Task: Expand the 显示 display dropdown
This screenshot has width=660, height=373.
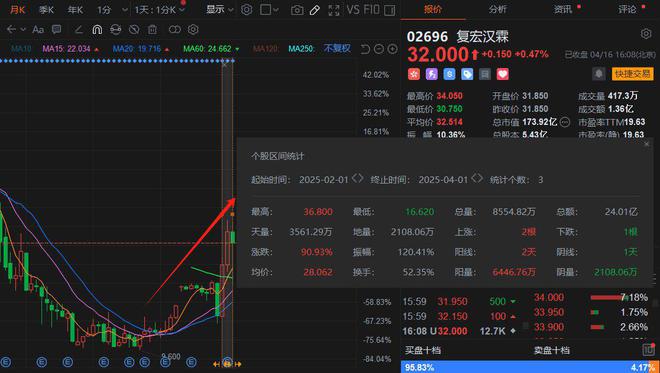Action: pyautogui.click(x=220, y=10)
